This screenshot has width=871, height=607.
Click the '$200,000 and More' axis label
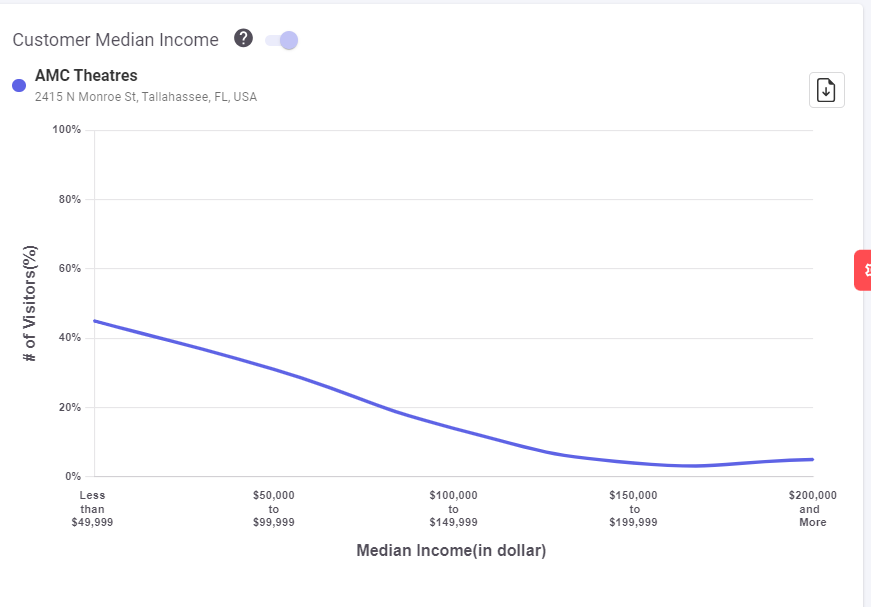(x=812, y=508)
